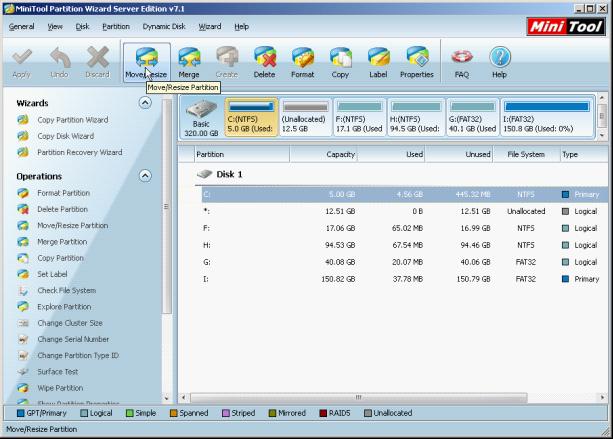Image resolution: width=613 pixels, height=439 pixels.
Task: Open partition Properties from toolbar
Action: coord(417,63)
